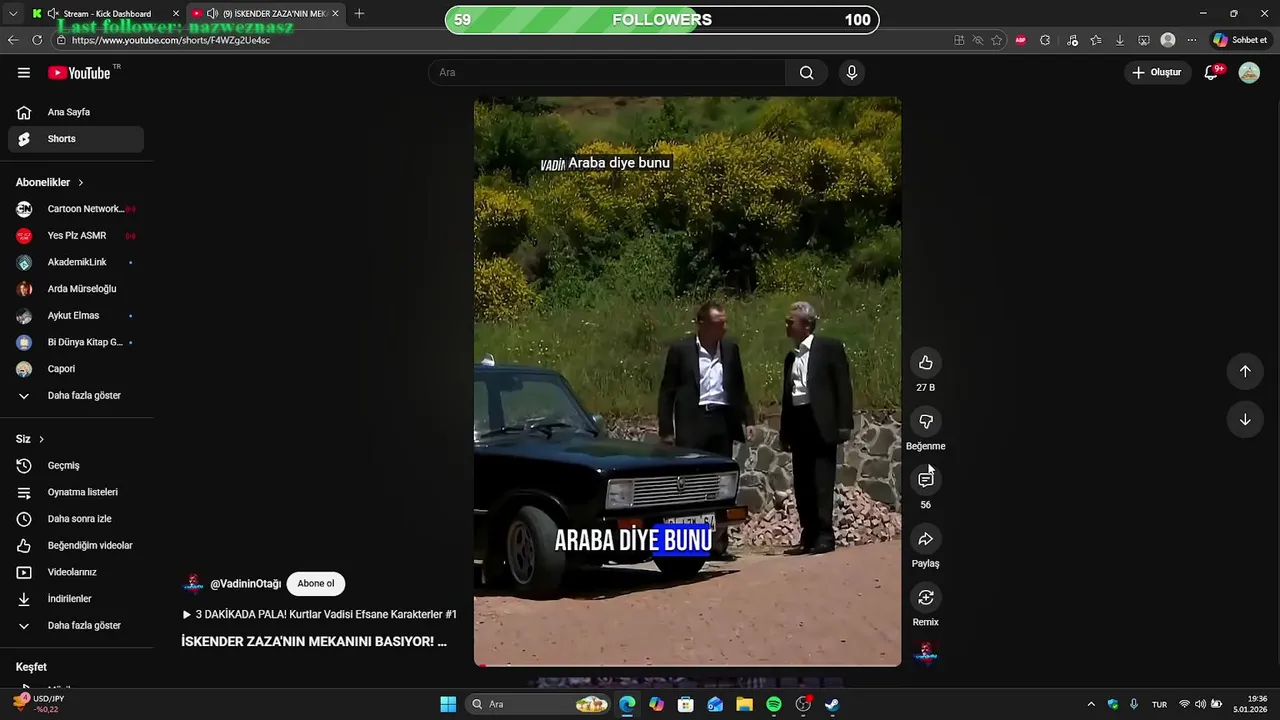Open the YouTube account avatar menu
Image resolution: width=1280 pixels, height=720 pixels.
[1249, 72]
